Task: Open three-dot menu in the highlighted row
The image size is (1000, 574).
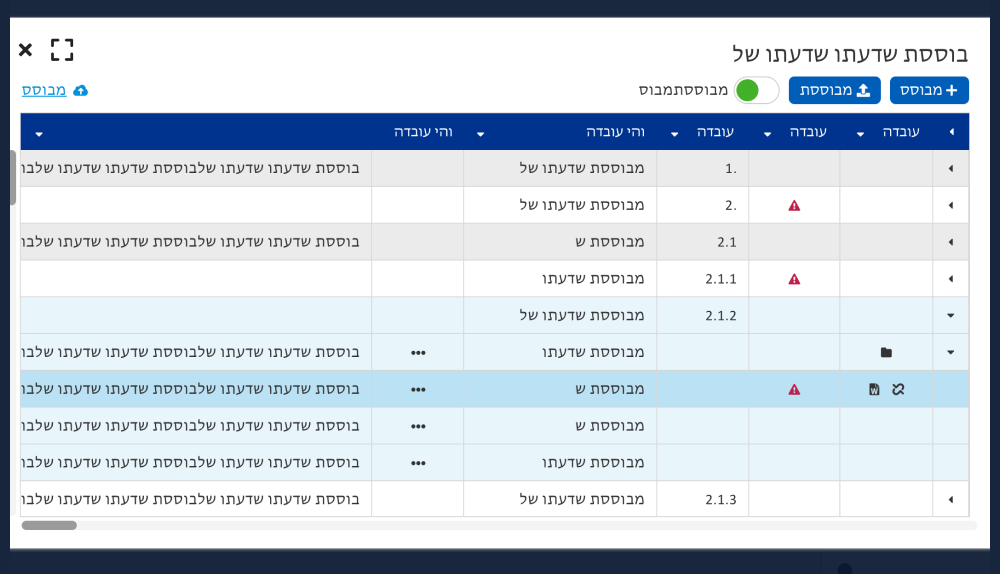Action: [418, 390]
